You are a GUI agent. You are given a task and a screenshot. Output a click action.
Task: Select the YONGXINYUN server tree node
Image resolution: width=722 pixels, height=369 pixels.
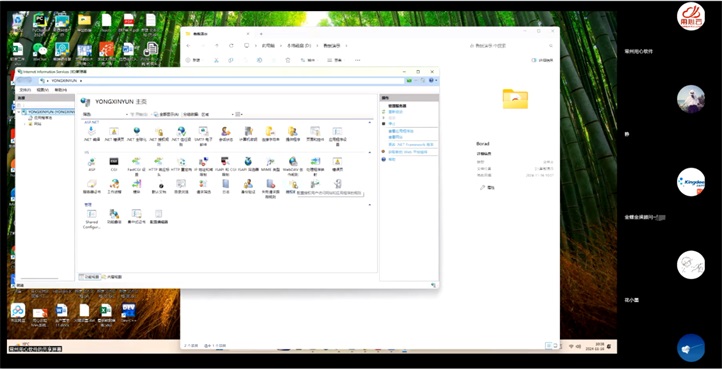click(48, 112)
